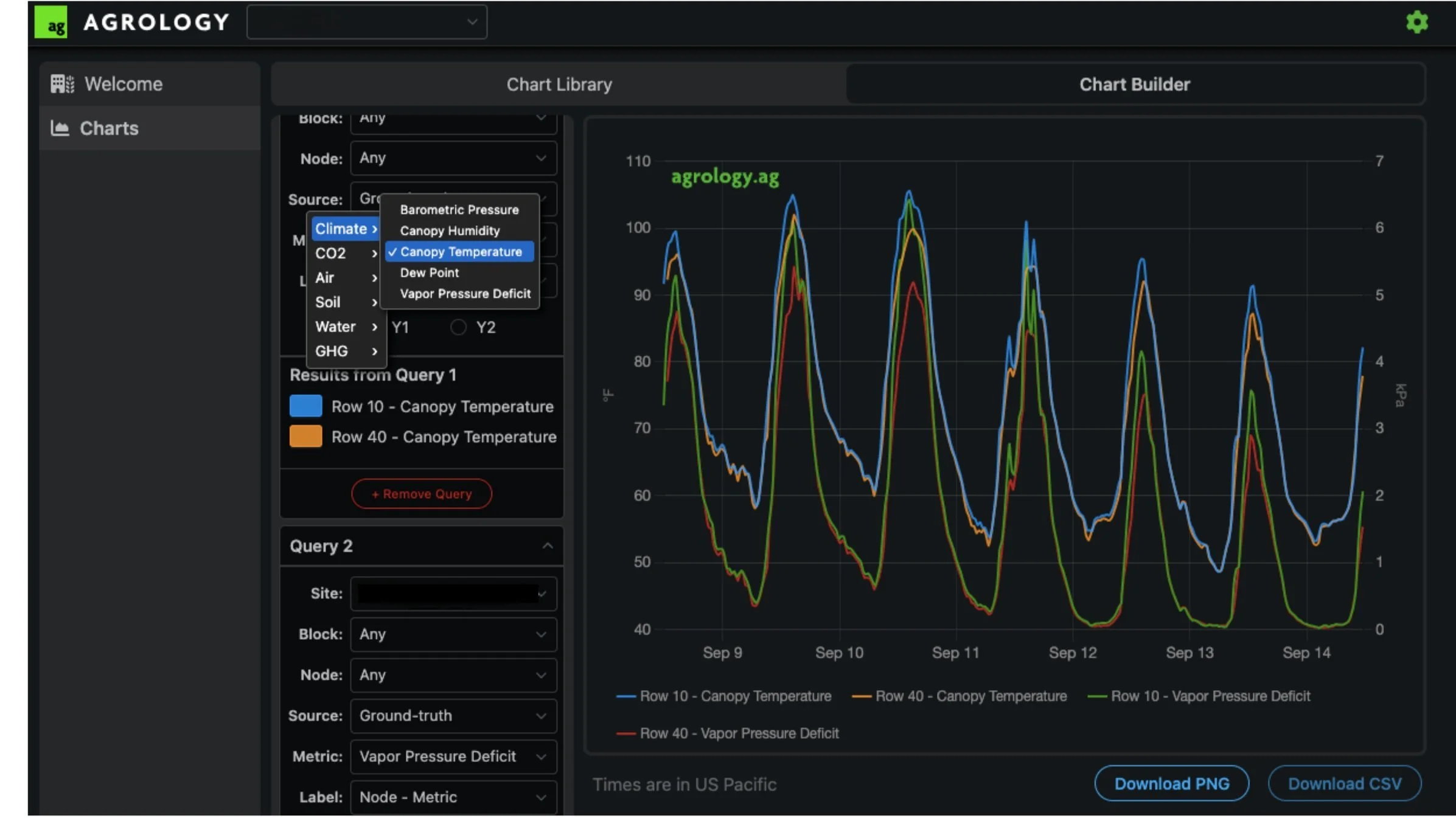This screenshot has width=1456, height=818.
Task: Switch to the Chart Library tab
Action: (559, 85)
